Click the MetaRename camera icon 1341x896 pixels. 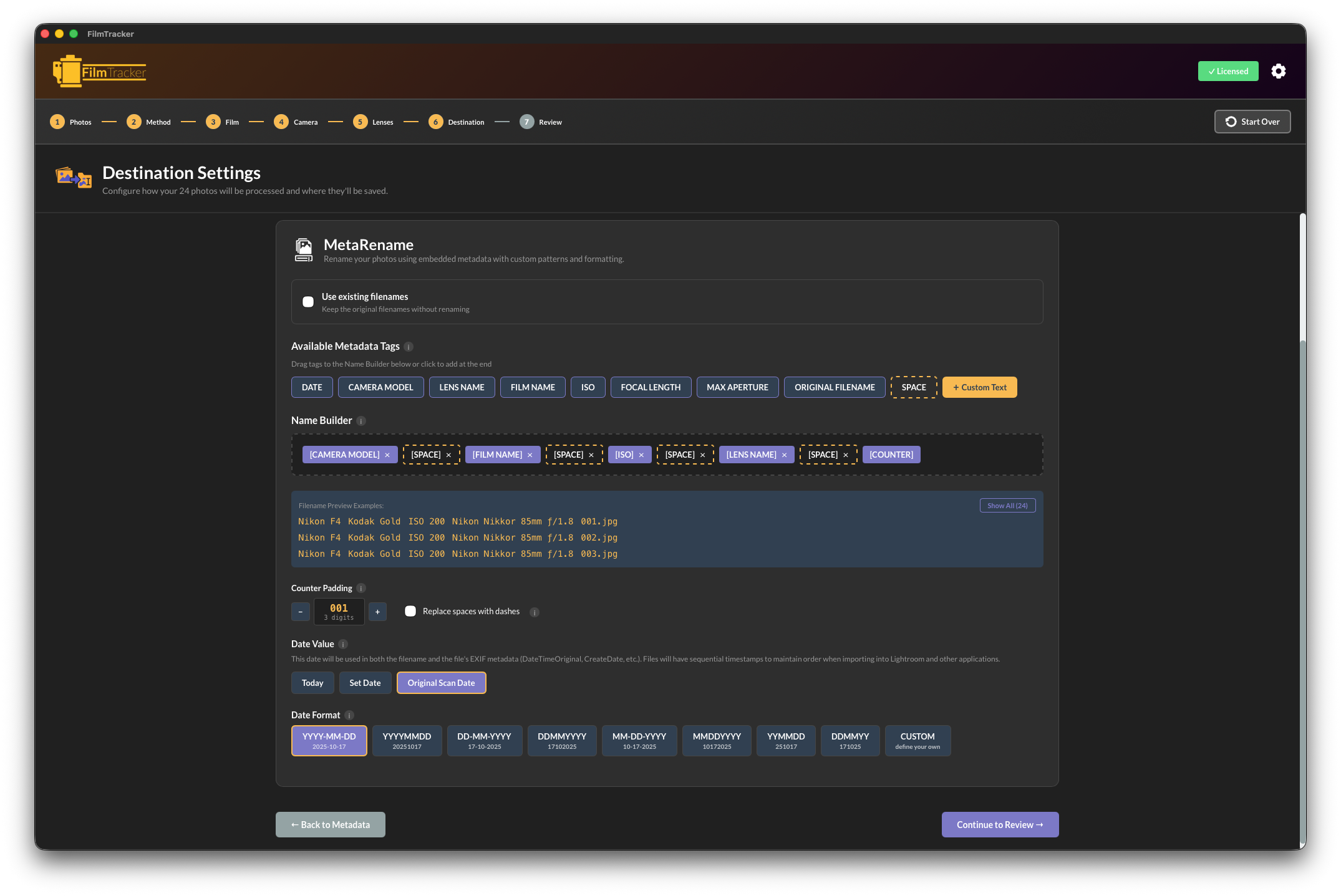[303, 249]
